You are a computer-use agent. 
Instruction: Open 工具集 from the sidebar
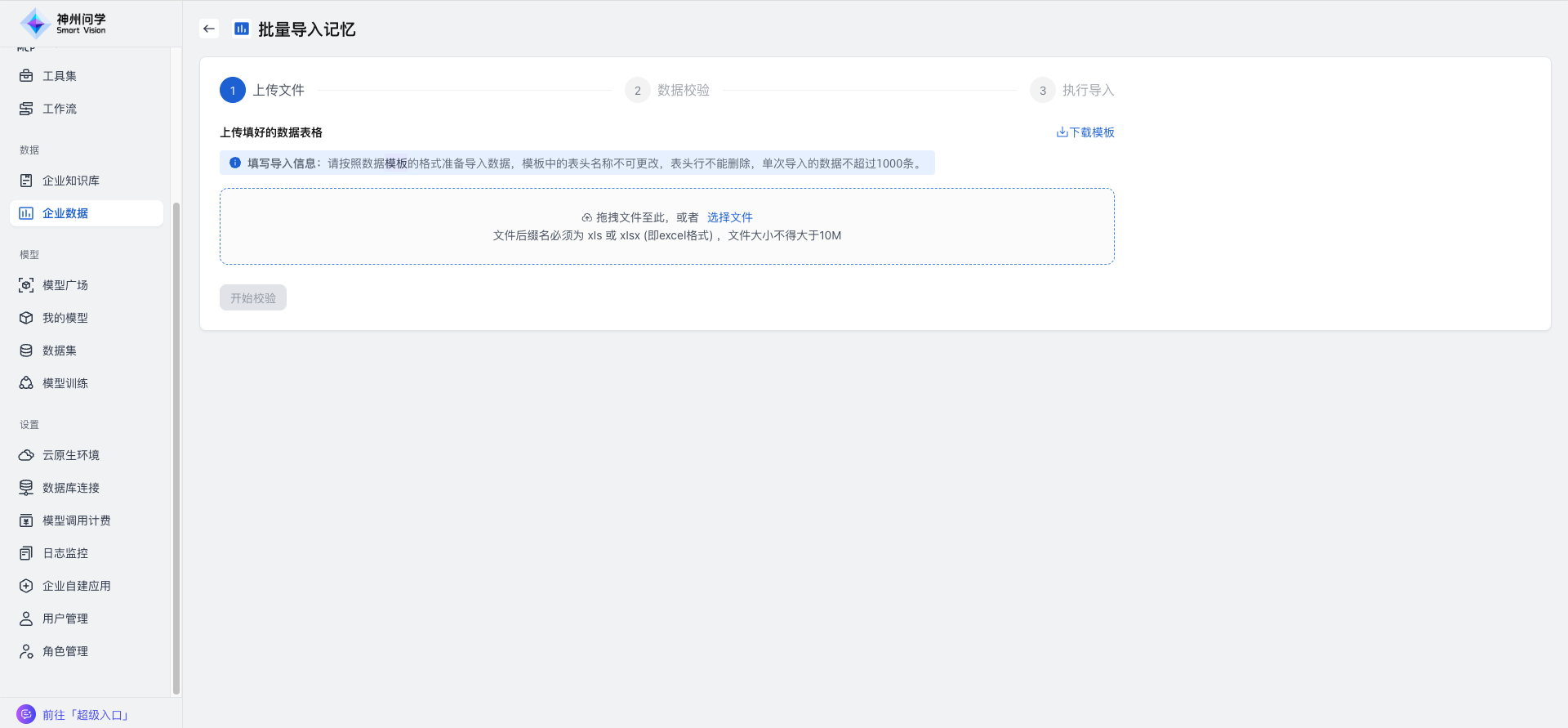(59, 76)
